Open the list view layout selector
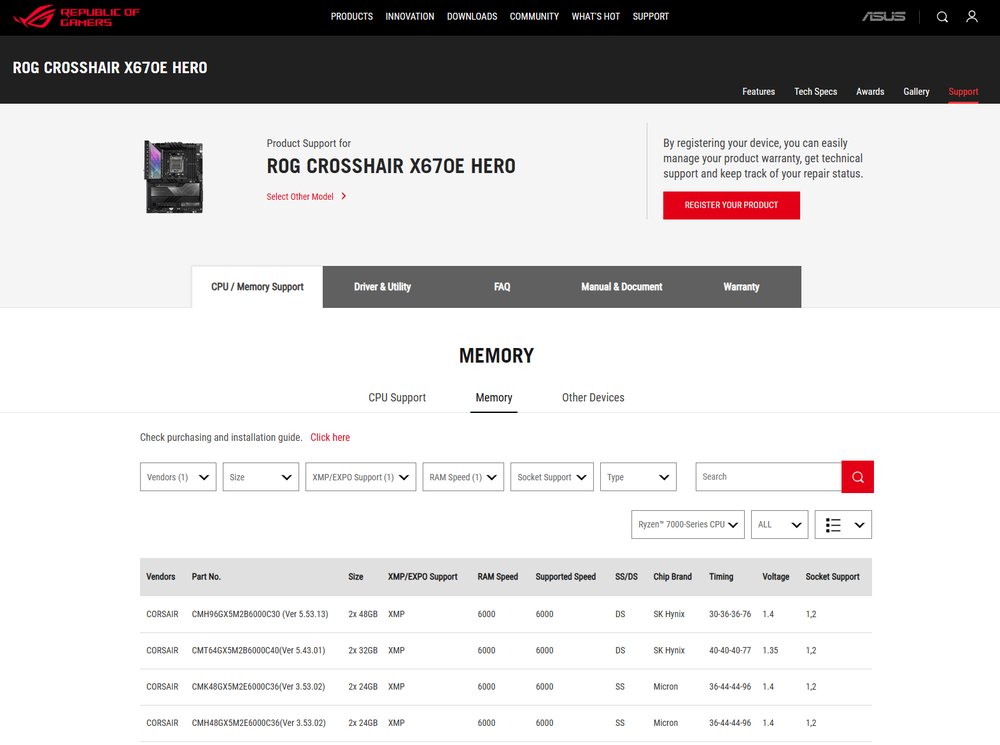The width and height of the screenshot is (1000, 745). pos(843,525)
